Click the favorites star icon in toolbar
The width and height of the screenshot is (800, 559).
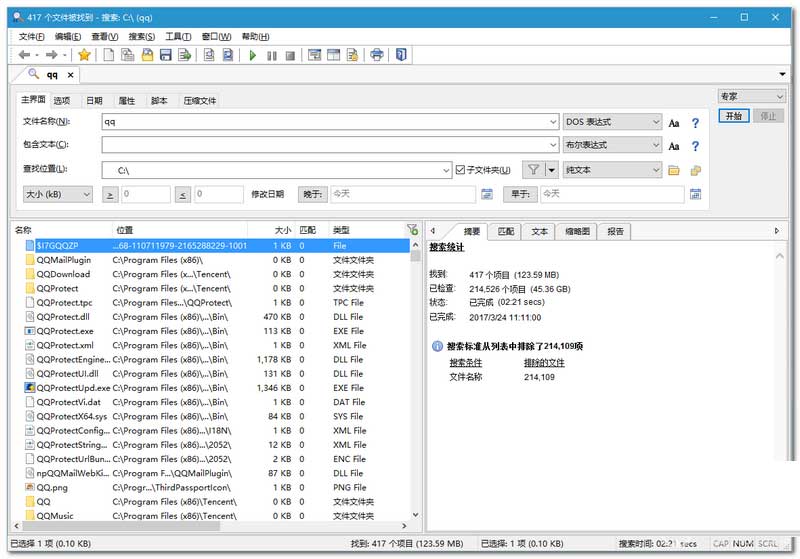click(85, 55)
